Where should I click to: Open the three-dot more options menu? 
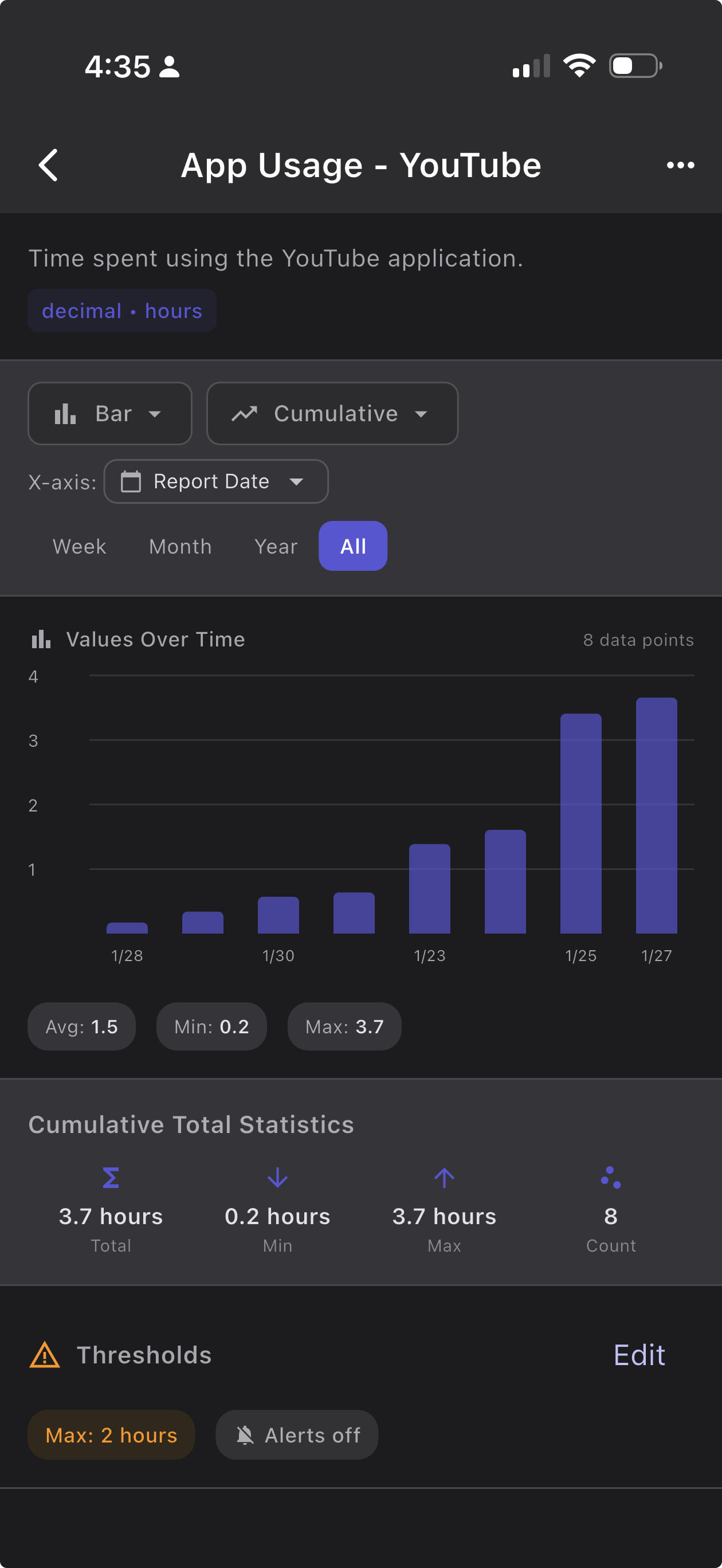[680, 165]
